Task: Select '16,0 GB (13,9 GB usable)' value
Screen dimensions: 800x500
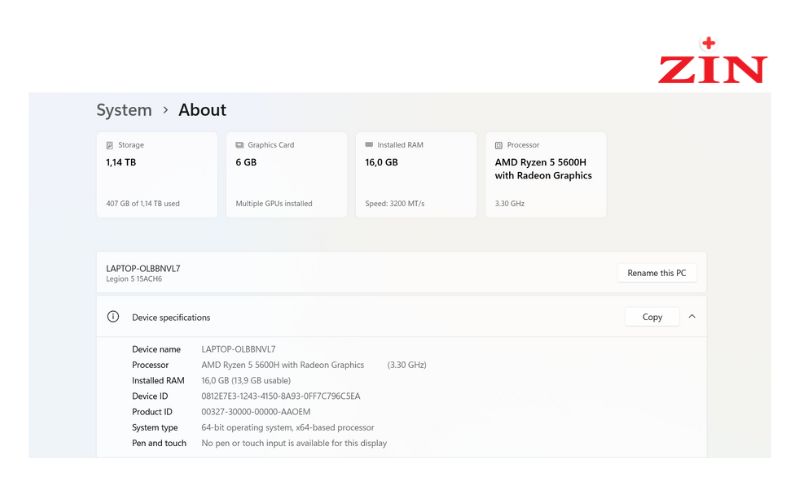Action: [x=246, y=381]
